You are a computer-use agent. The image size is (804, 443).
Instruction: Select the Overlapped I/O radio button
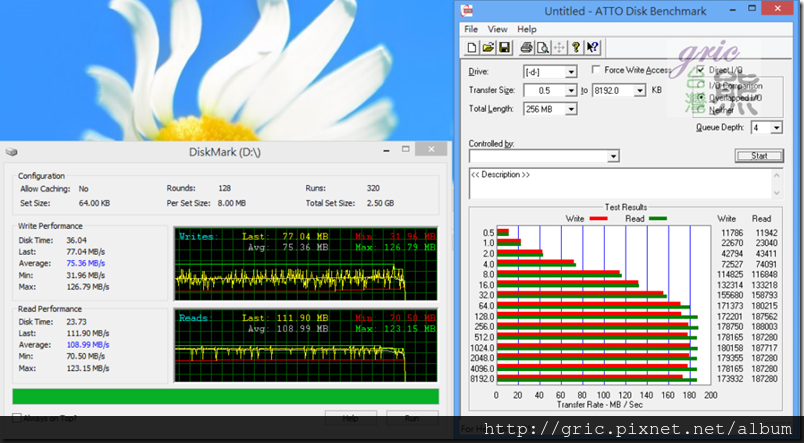point(701,97)
